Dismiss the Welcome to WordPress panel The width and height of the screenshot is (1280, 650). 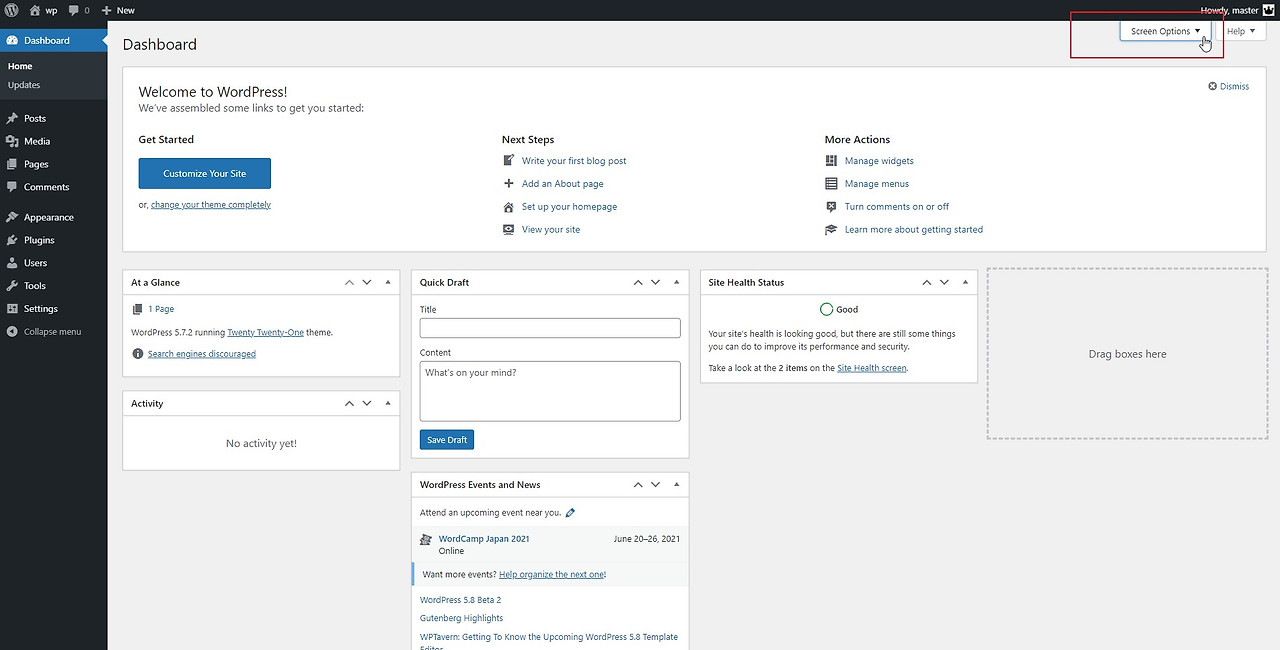pyautogui.click(x=1229, y=86)
